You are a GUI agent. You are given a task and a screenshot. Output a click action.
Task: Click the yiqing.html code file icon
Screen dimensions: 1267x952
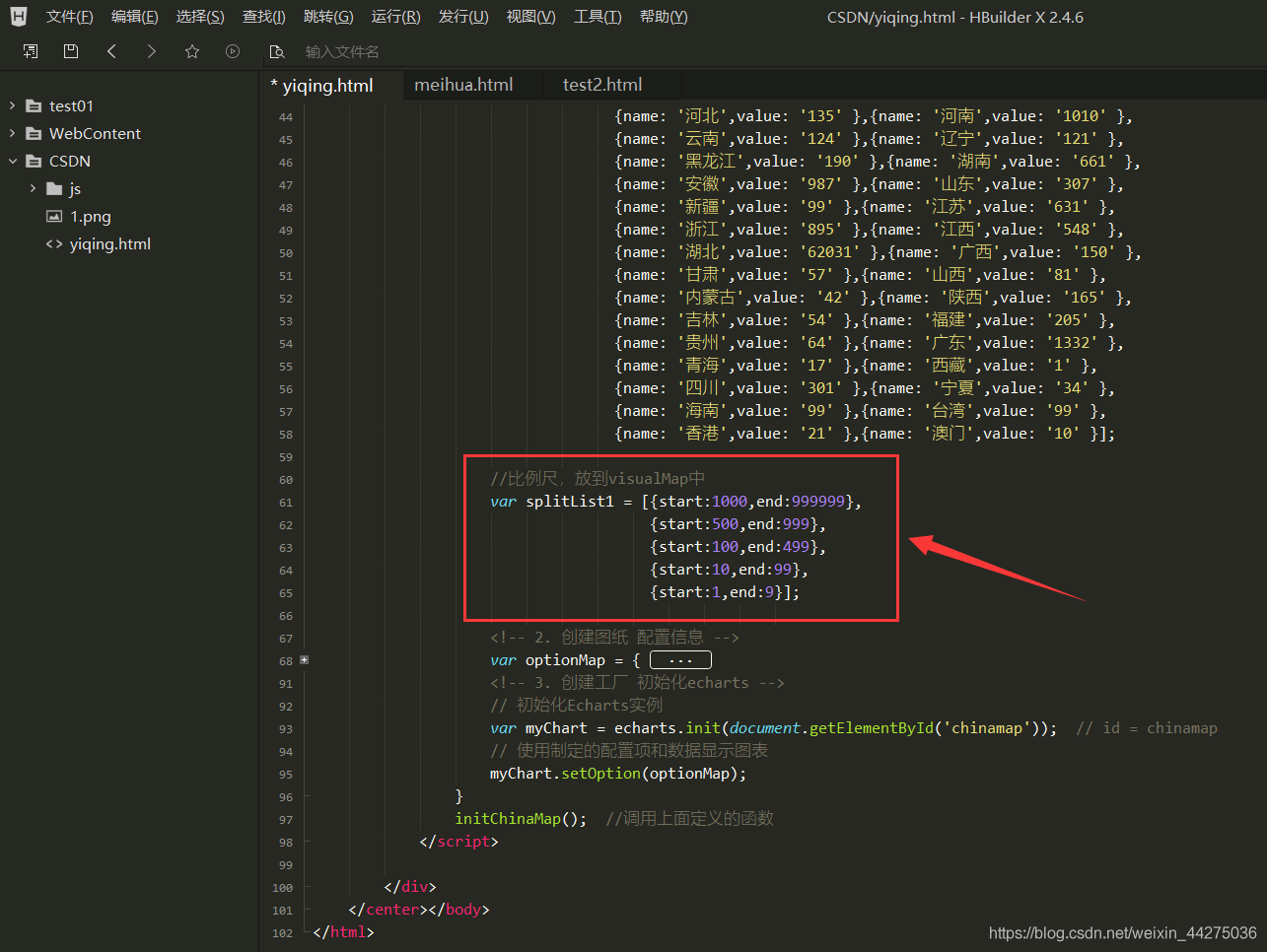coord(54,243)
